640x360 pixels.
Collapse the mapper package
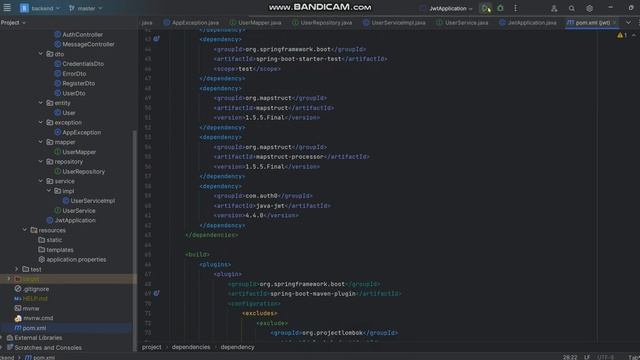click(x=40, y=142)
